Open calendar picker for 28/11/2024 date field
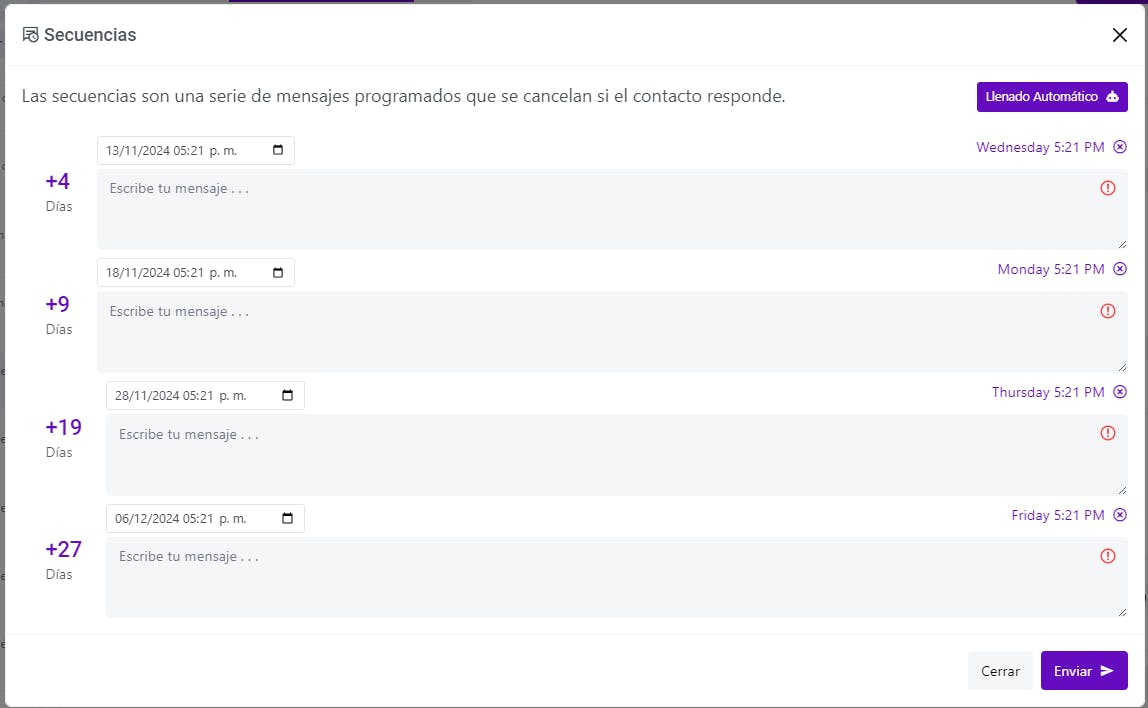This screenshot has height=708, width=1148. [288, 395]
